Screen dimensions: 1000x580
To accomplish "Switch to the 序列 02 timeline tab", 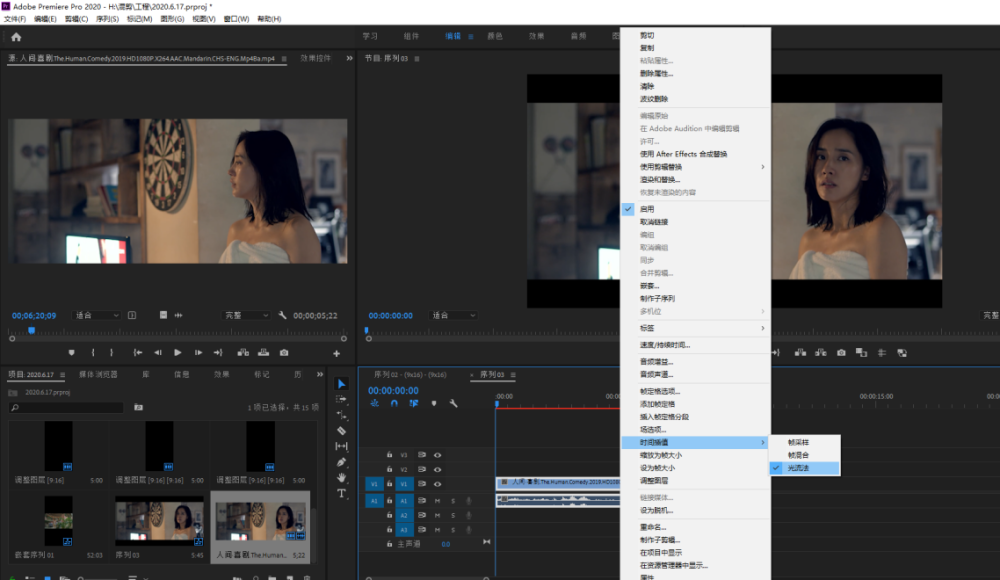I will pyautogui.click(x=409, y=375).
